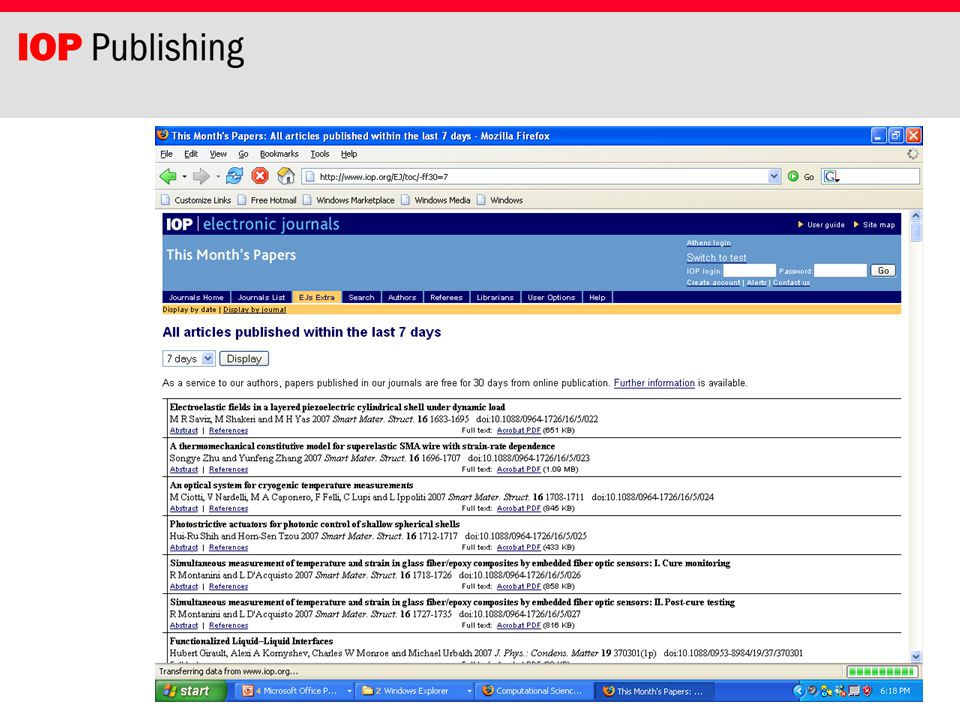960x720 pixels.
Task: Switch to Windows Explorer taskbar group
Action: [x=416, y=691]
